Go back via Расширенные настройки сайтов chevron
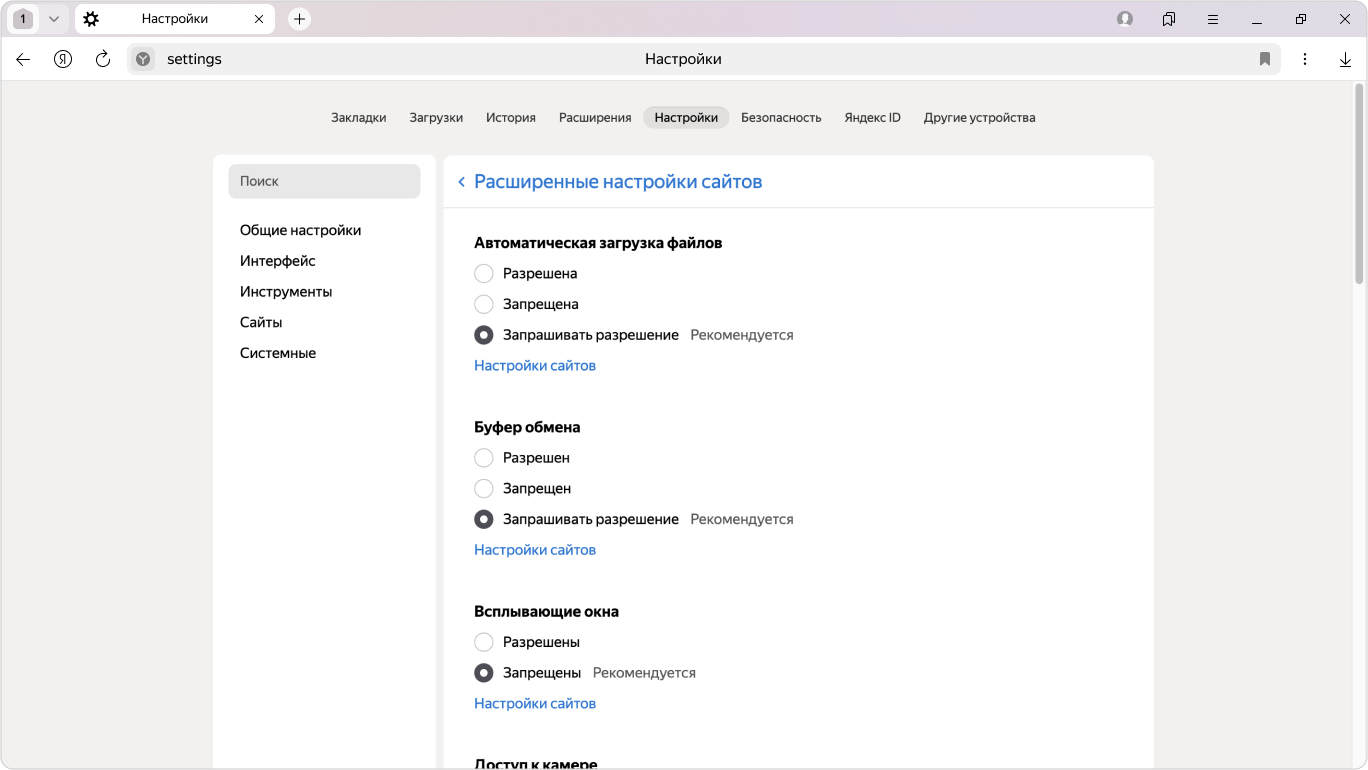Screen dimensions: 1368x770 point(461,182)
